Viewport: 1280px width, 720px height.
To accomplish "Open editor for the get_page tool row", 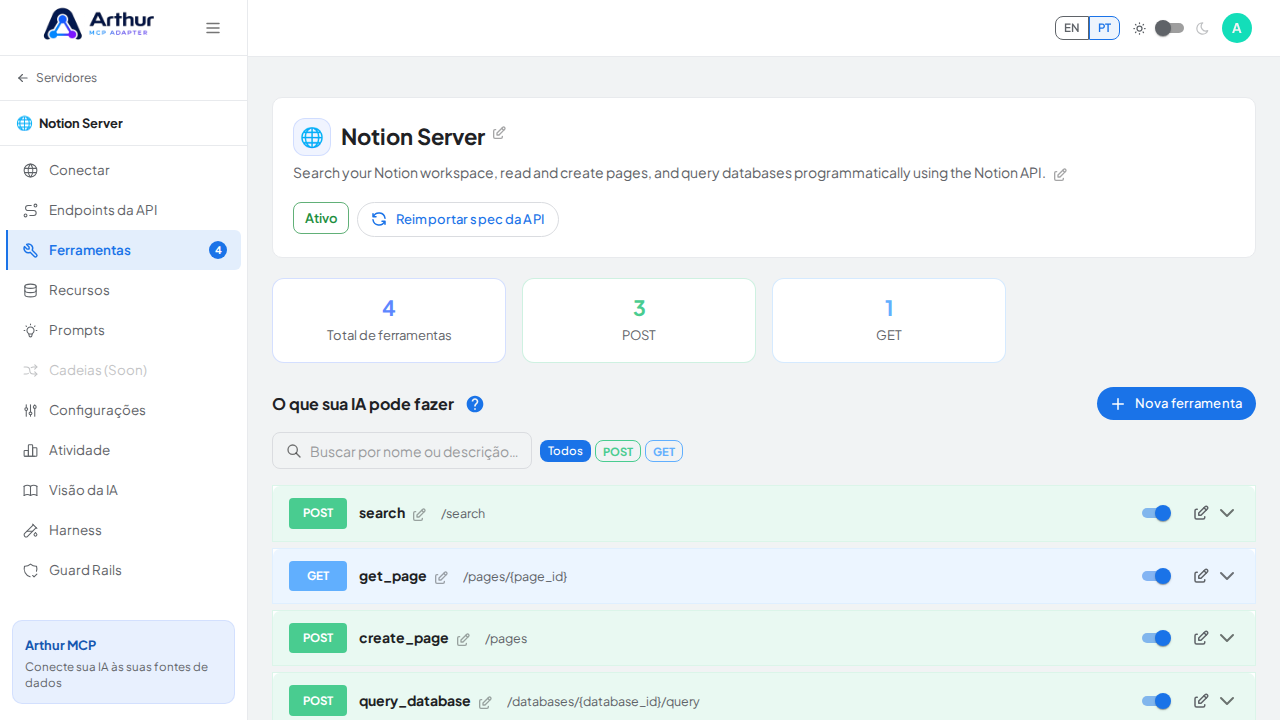I will 1201,576.
